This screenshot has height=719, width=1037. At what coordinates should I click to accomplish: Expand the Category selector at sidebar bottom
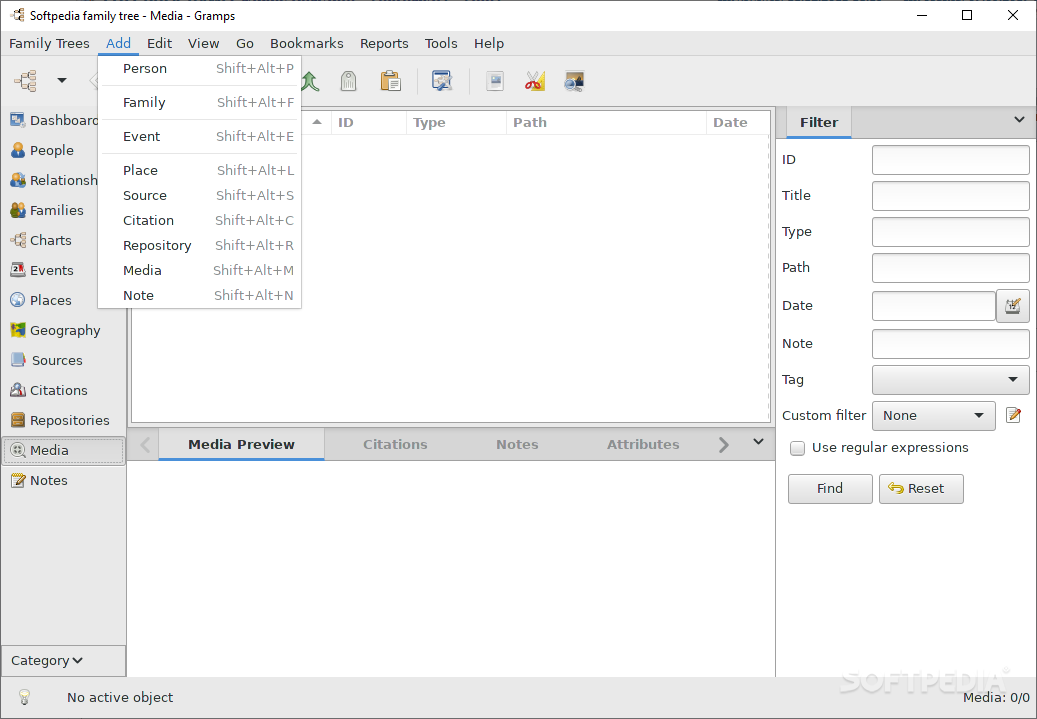tap(63, 661)
